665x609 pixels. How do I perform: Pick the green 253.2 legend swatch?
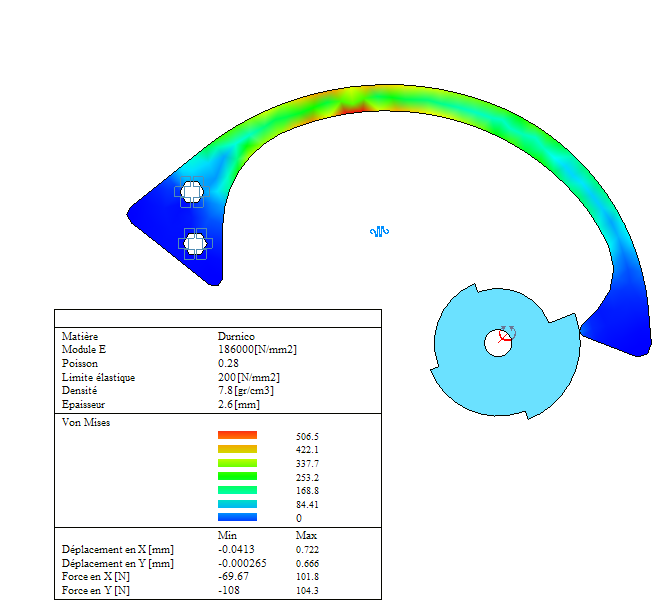pos(237,477)
